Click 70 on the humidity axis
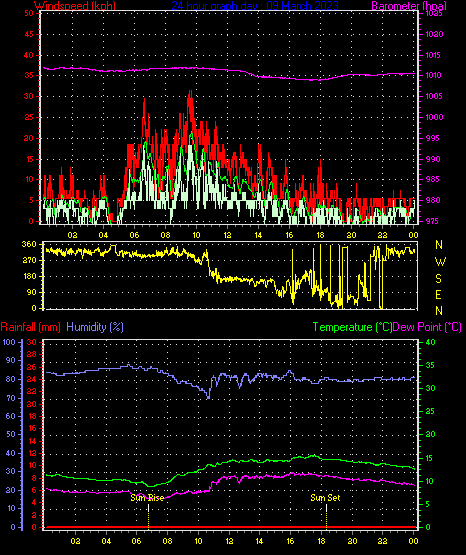 [11, 398]
